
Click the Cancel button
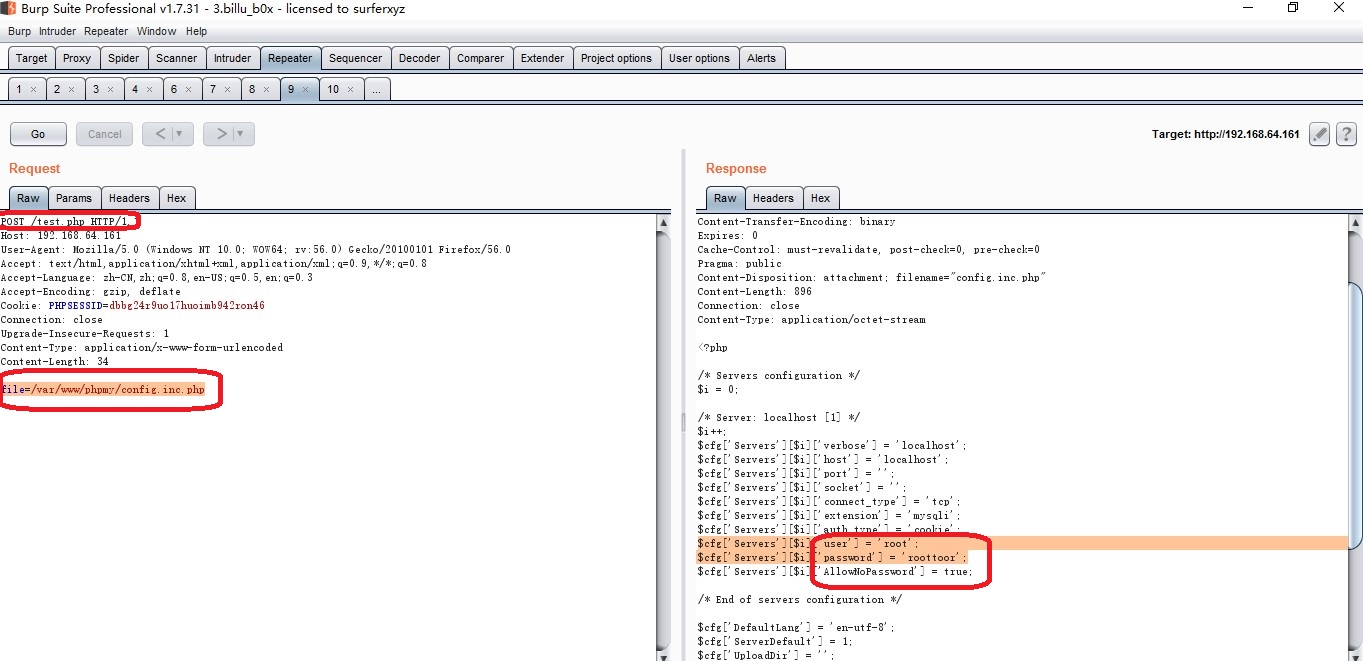point(105,134)
